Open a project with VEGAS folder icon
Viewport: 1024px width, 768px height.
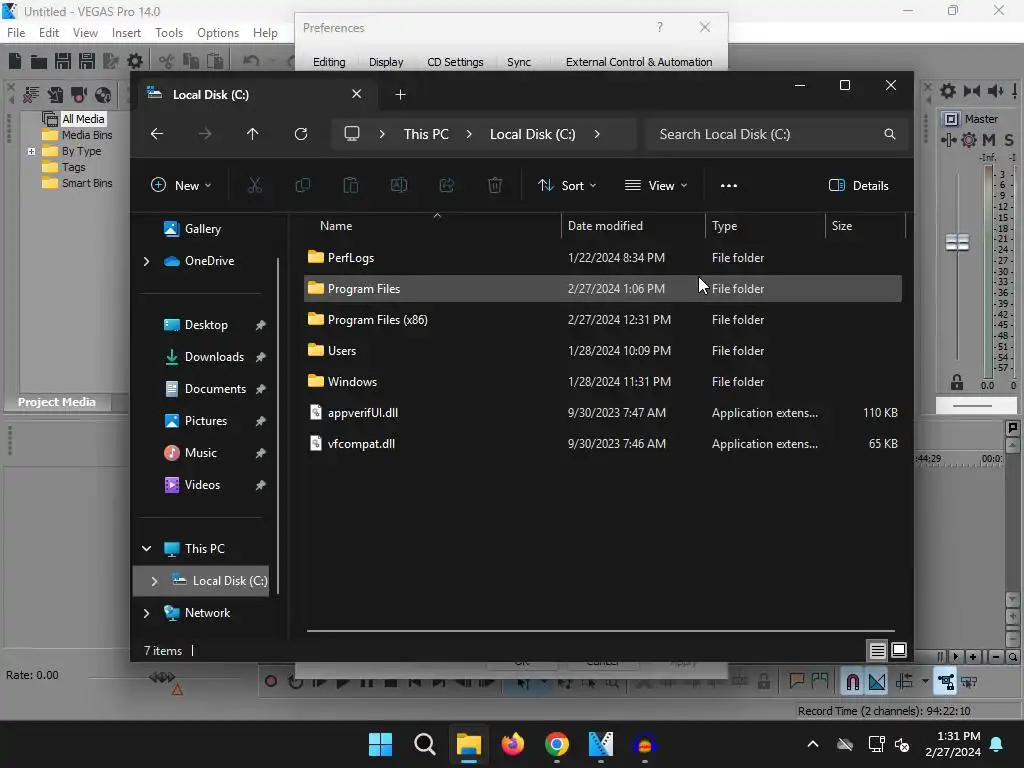39,61
